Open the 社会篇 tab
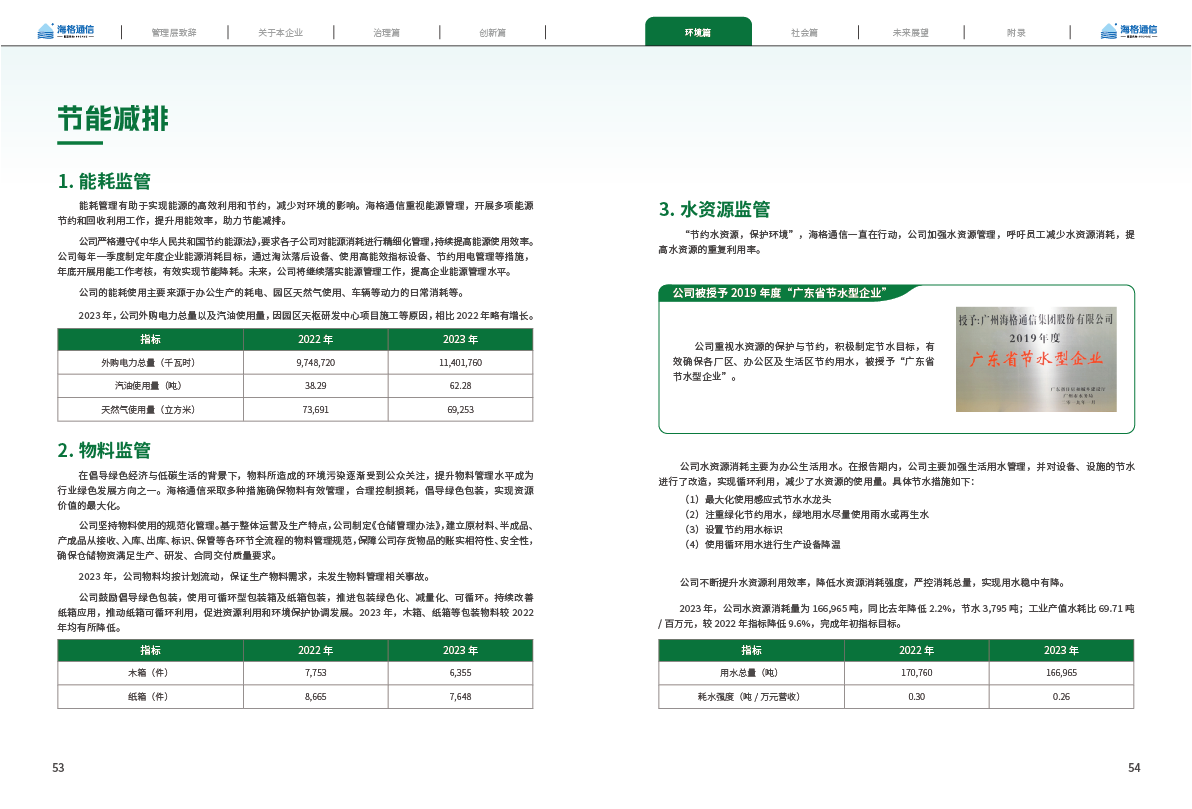The height and width of the screenshot is (809, 1192). [x=804, y=32]
